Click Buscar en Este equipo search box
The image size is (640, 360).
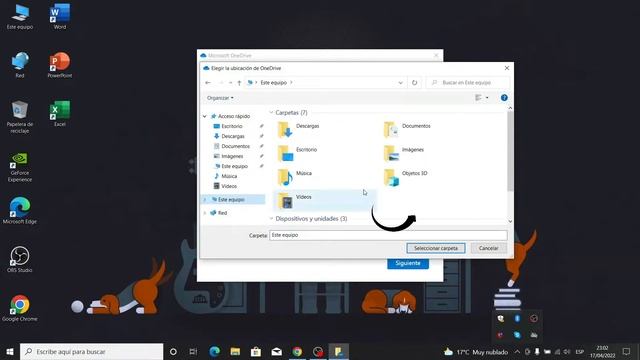pos(468,82)
